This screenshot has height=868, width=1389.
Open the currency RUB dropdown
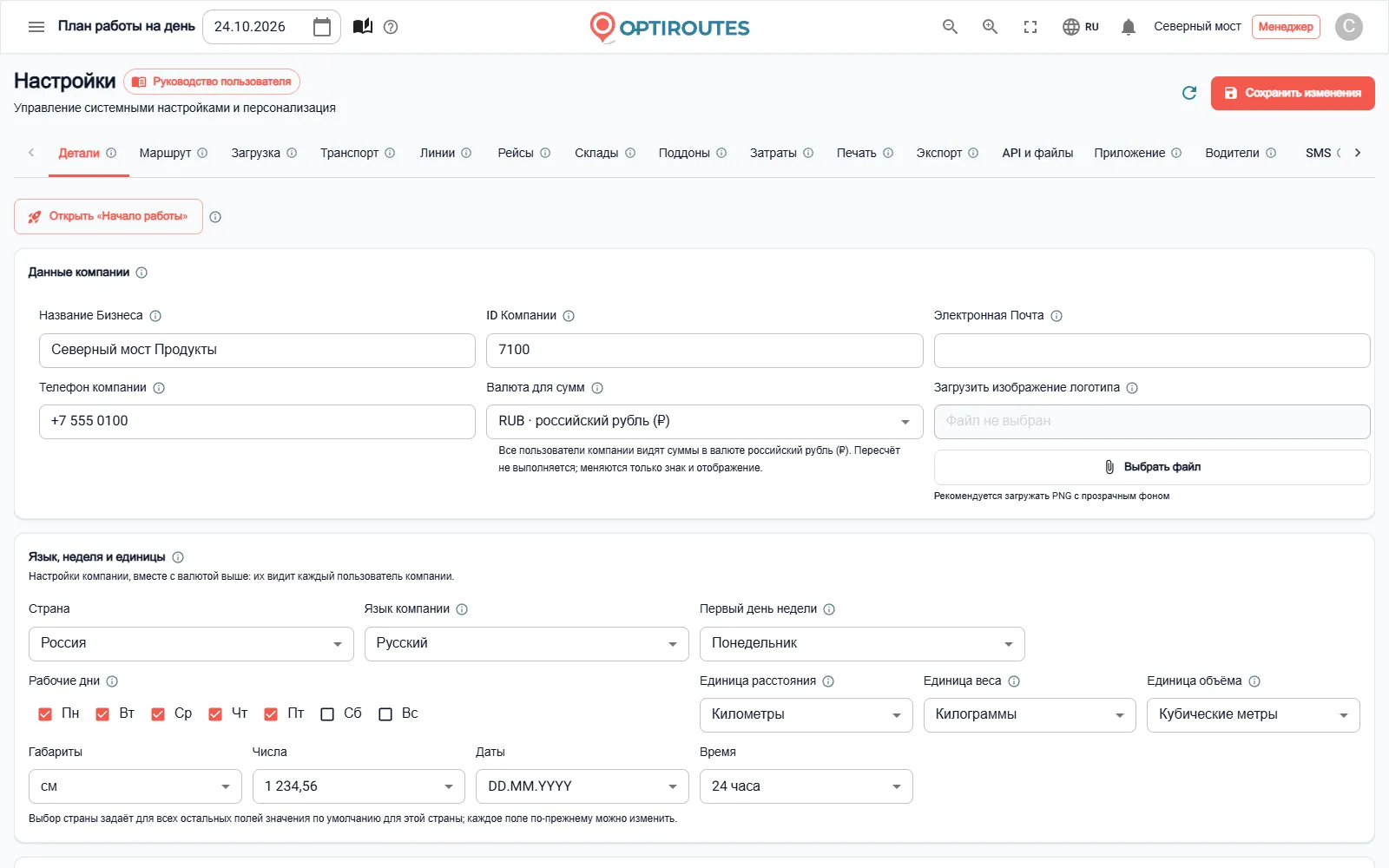pyautogui.click(x=704, y=422)
